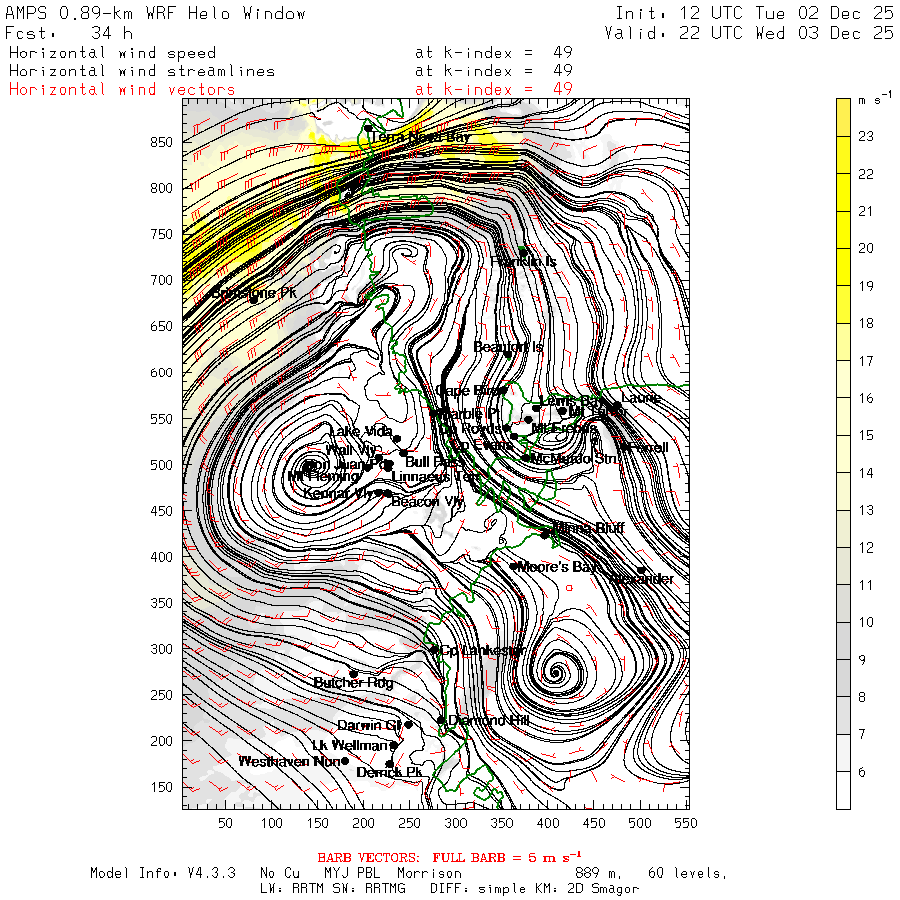Click the Alexander station label

point(641,579)
